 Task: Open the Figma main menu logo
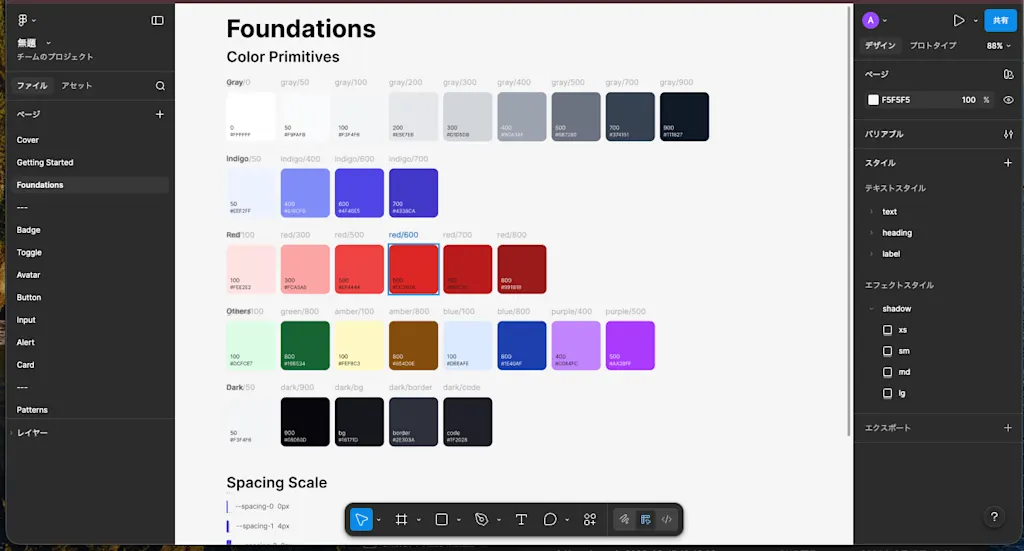(23, 20)
